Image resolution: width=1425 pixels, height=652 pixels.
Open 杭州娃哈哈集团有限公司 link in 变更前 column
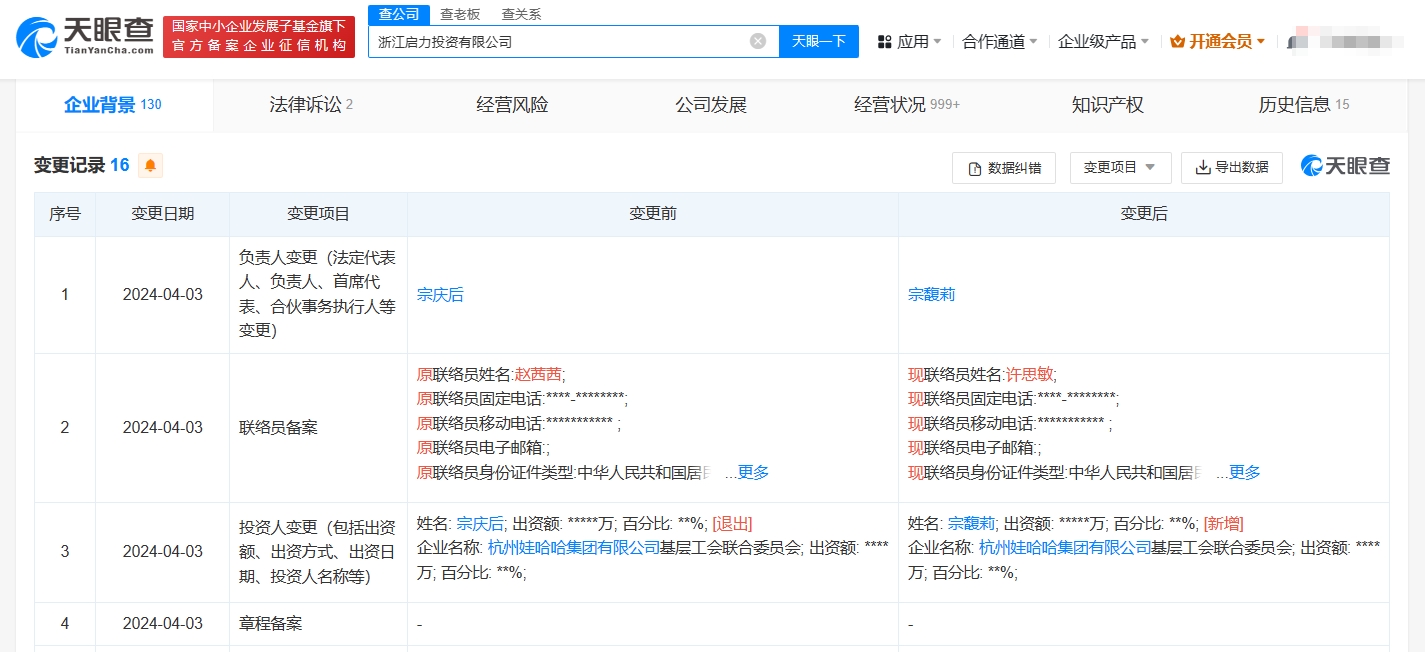[573, 548]
